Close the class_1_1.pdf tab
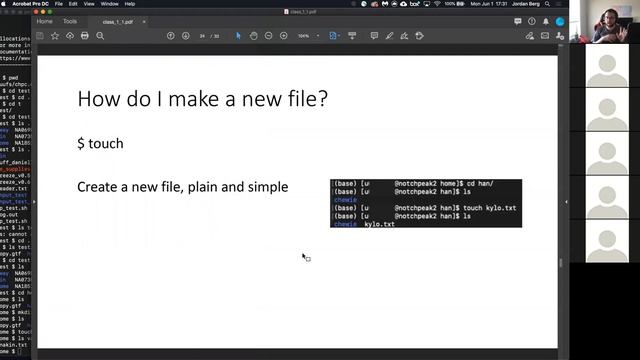Screen dimensions: 640x360 click(x=144, y=22)
